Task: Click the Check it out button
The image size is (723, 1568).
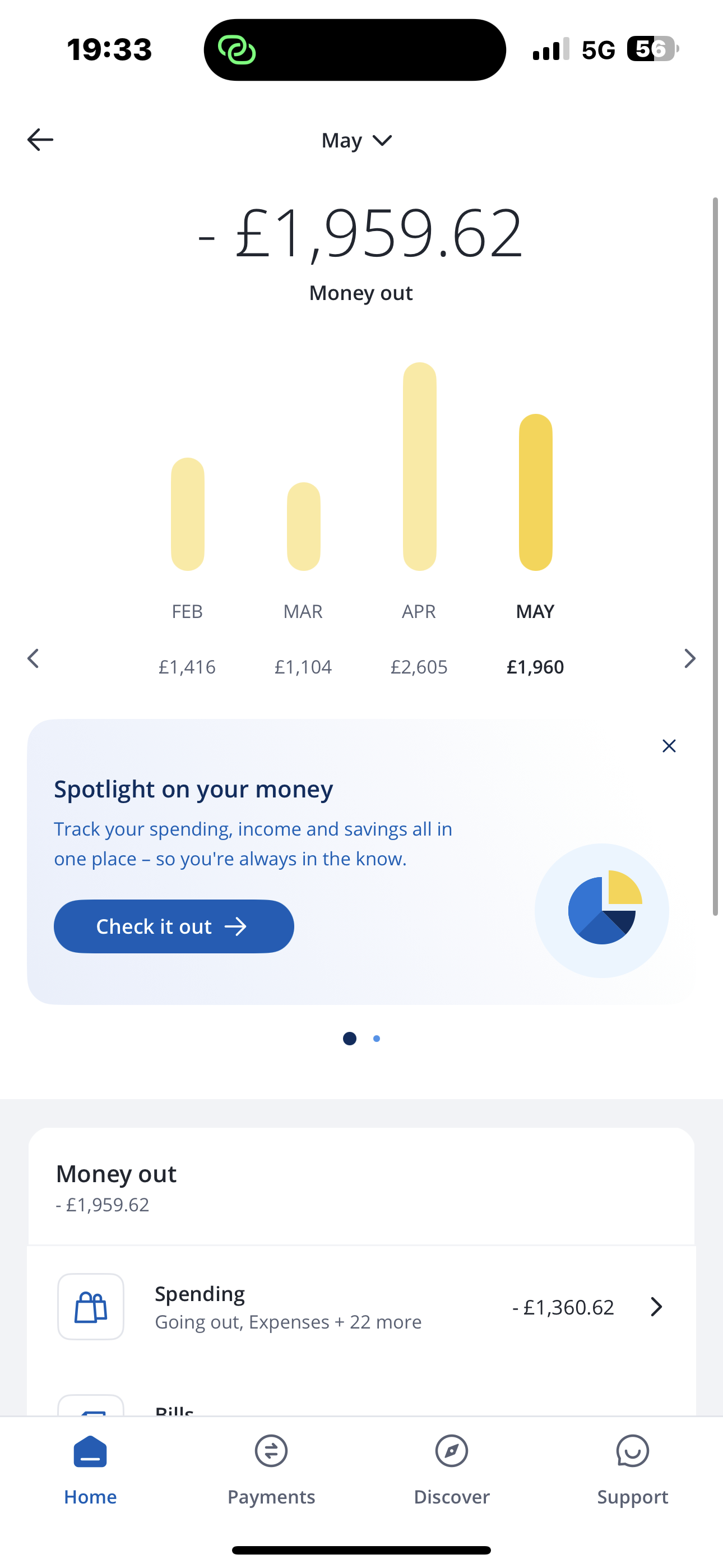Action: (174, 926)
